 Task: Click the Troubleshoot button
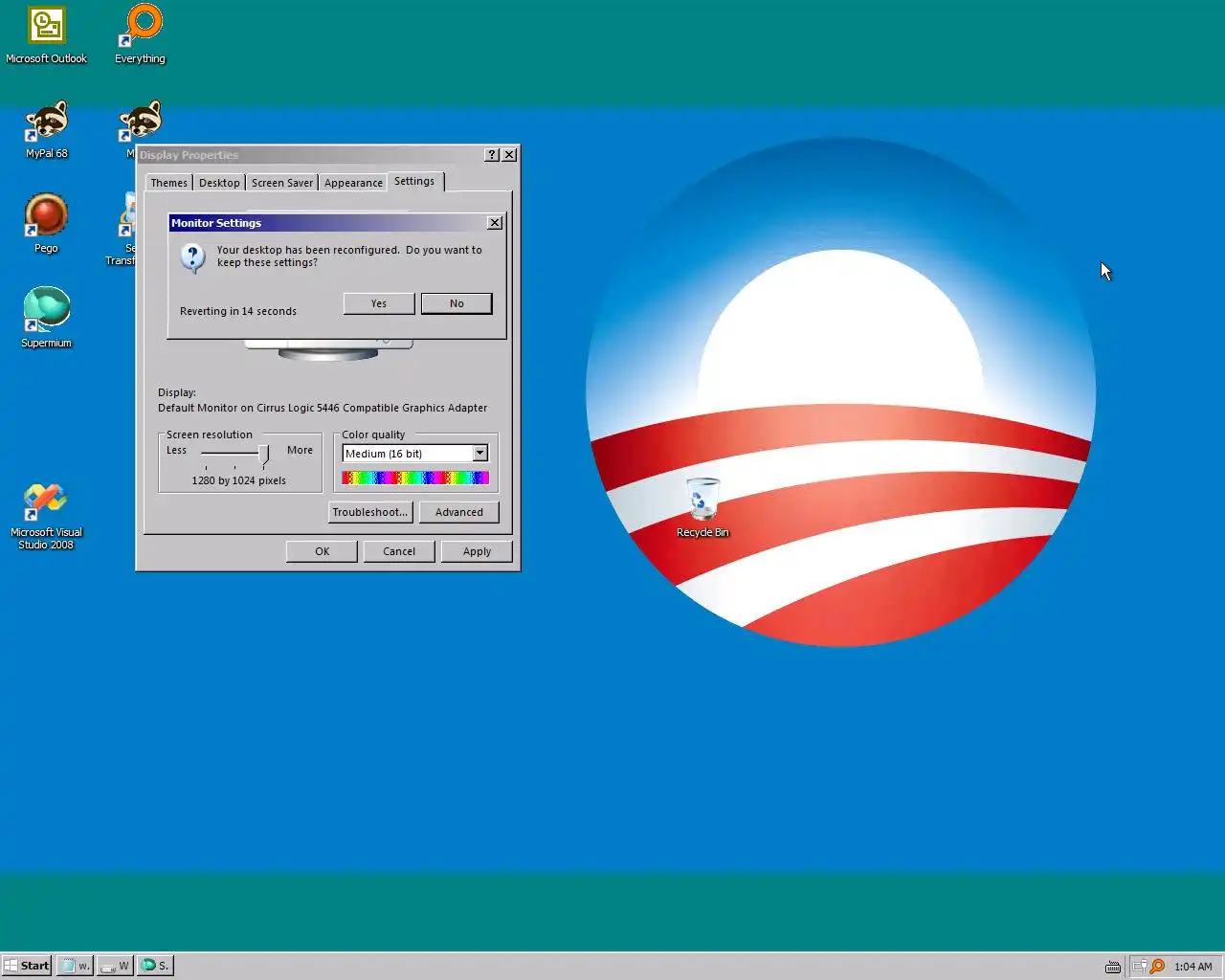(x=370, y=512)
